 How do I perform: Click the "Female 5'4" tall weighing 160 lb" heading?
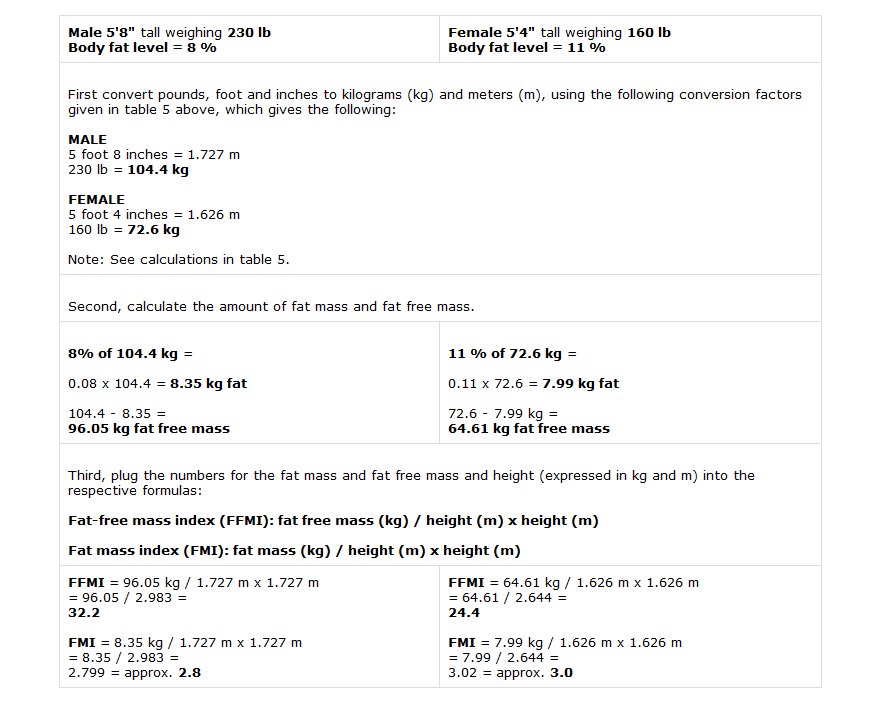(559, 32)
